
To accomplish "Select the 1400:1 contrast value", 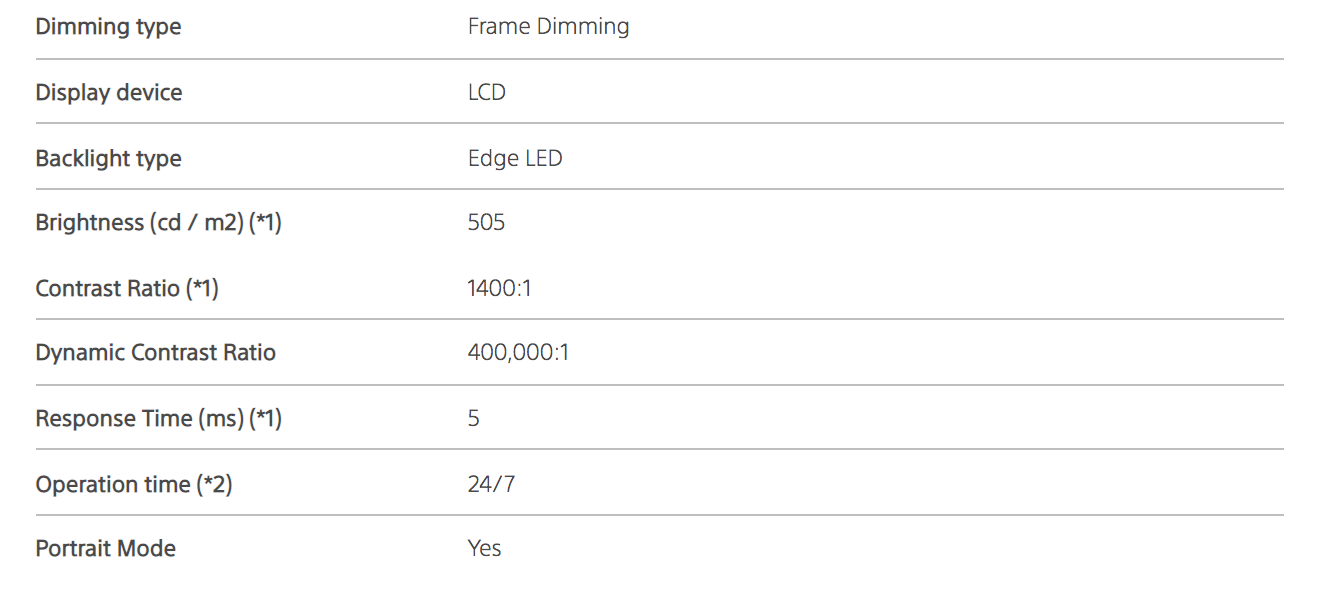I will click(499, 289).
